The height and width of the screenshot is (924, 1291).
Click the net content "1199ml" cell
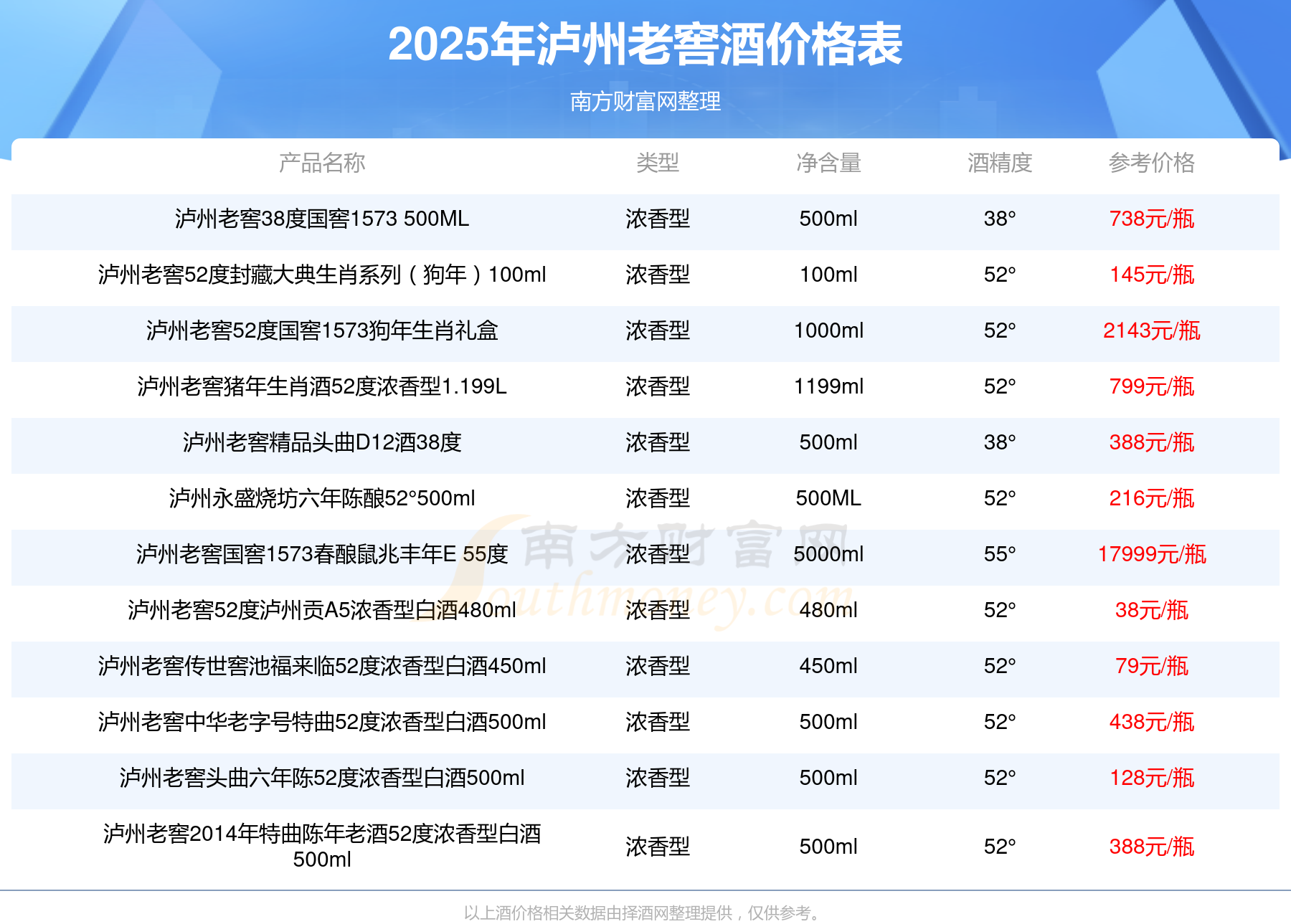[828, 386]
